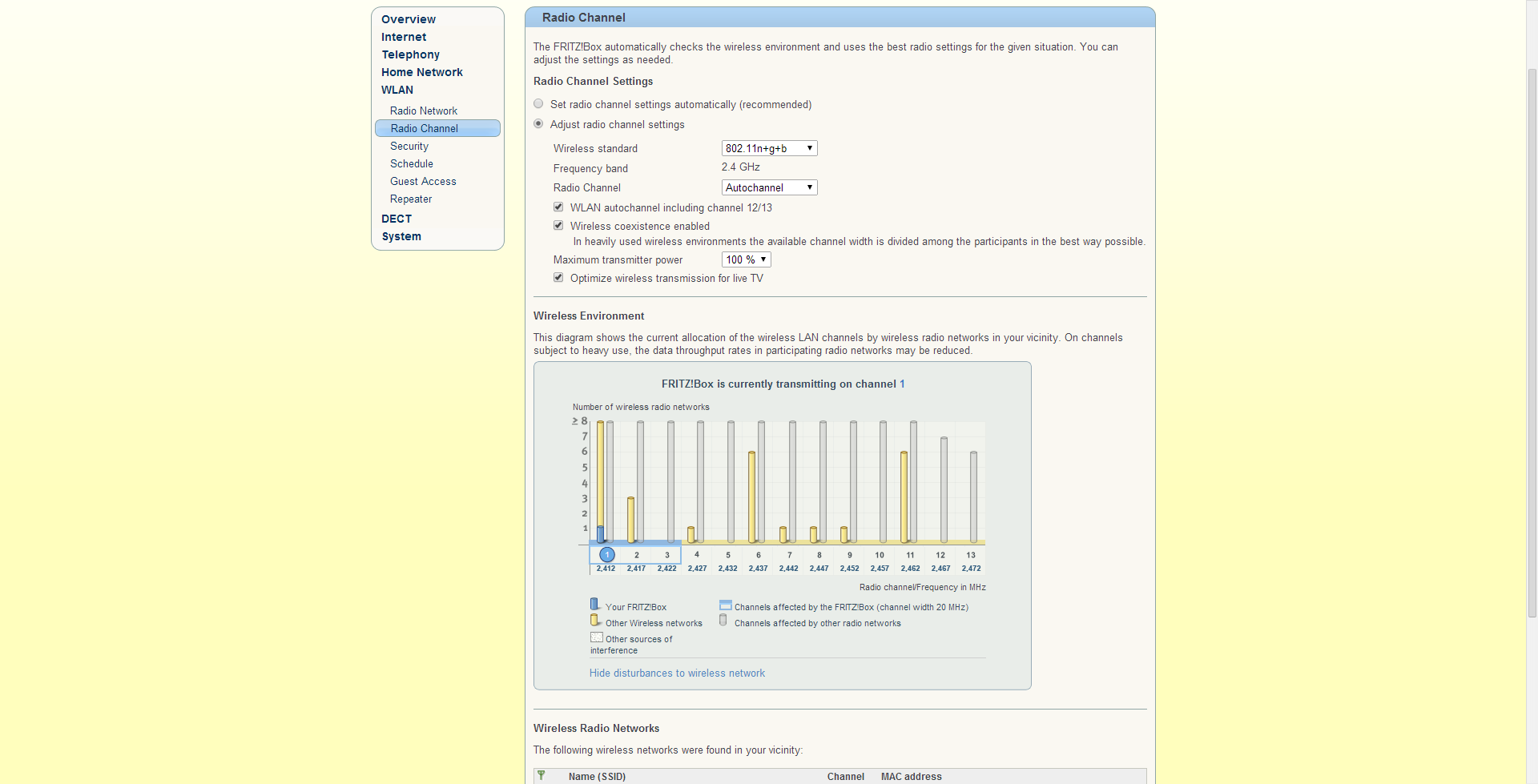The image size is (1538, 784).
Task: Open the Internet menu section
Action: pyautogui.click(x=404, y=37)
